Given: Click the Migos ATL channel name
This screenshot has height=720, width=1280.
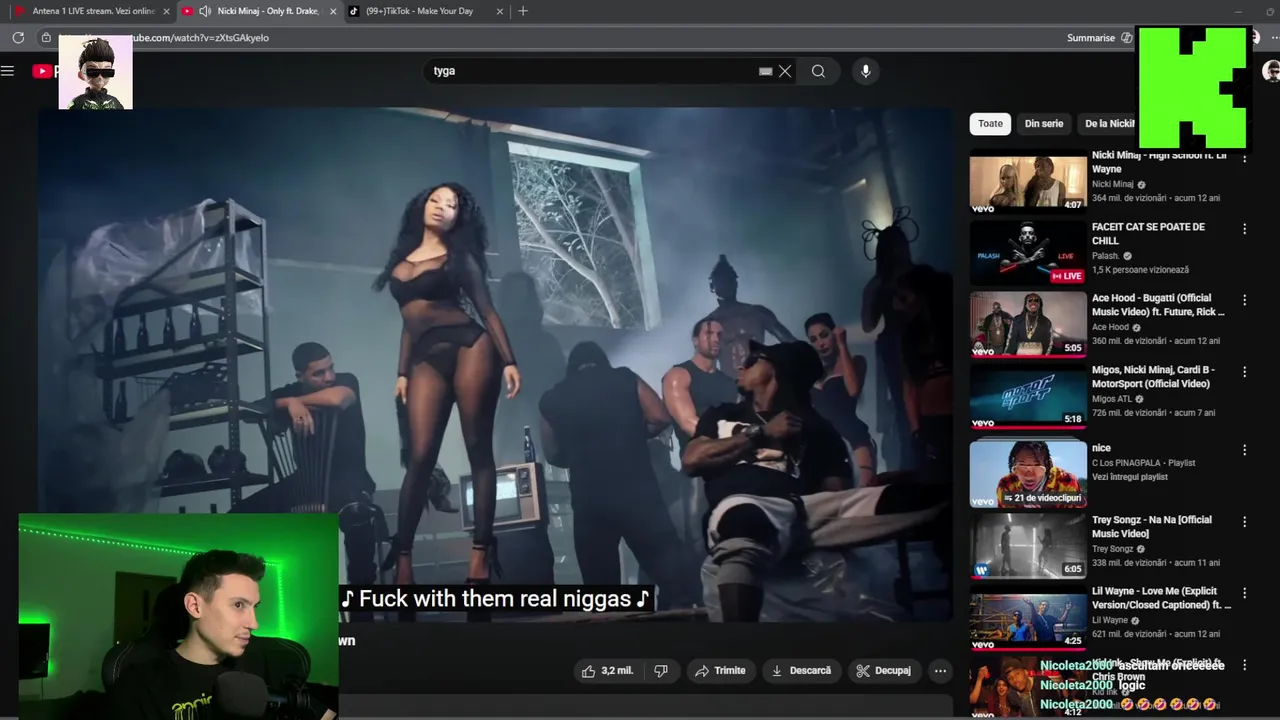Looking at the screenshot, I should (x=1112, y=399).
